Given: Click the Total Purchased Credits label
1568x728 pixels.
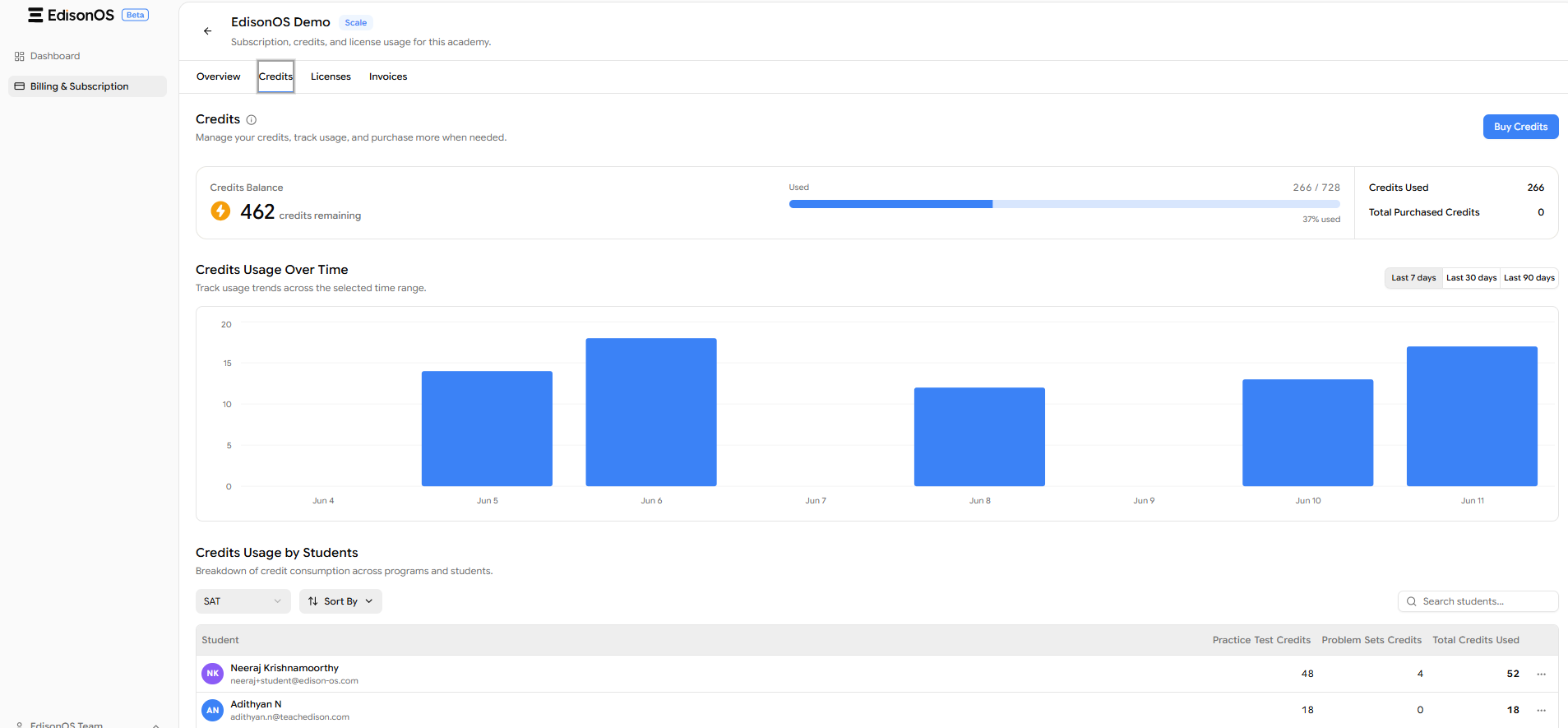Looking at the screenshot, I should (1424, 212).
